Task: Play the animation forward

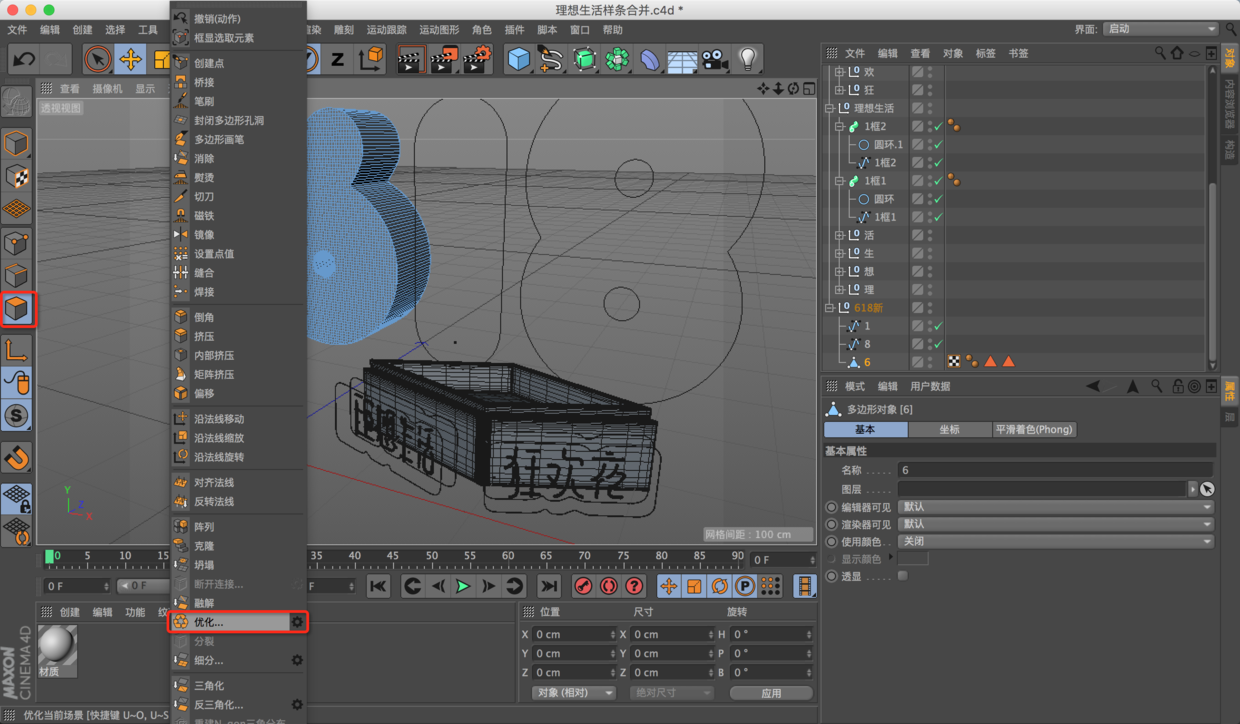Action: pos(463,586)
